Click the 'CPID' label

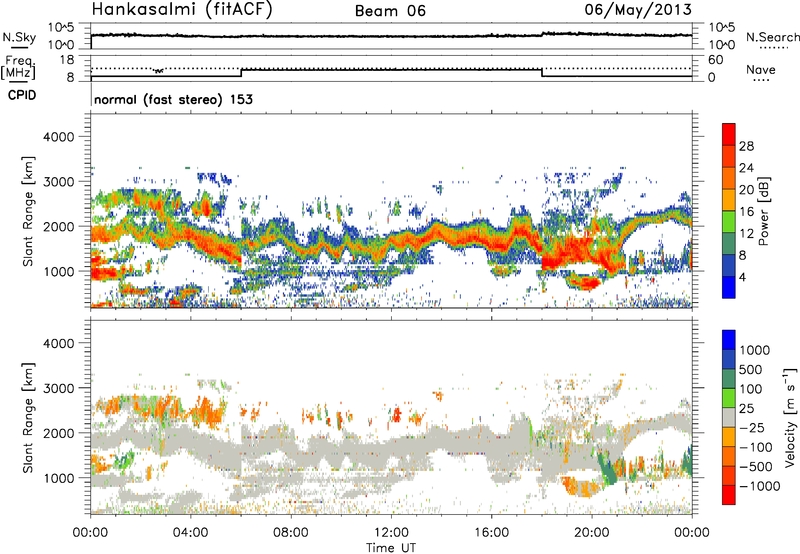(x=22, y=95)
